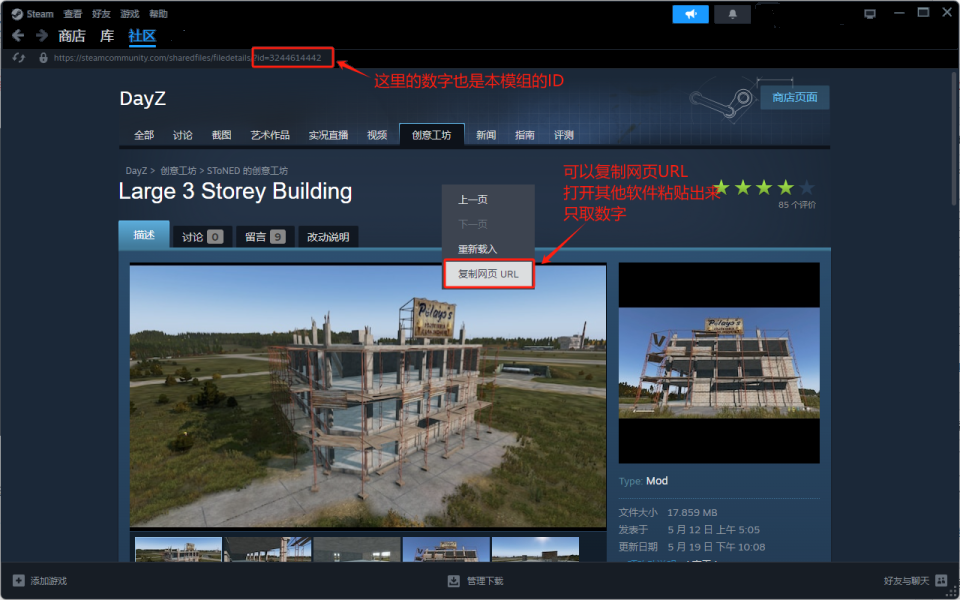Click the Steam logo menu
The image size is (960, 600).
coord(33,14)
